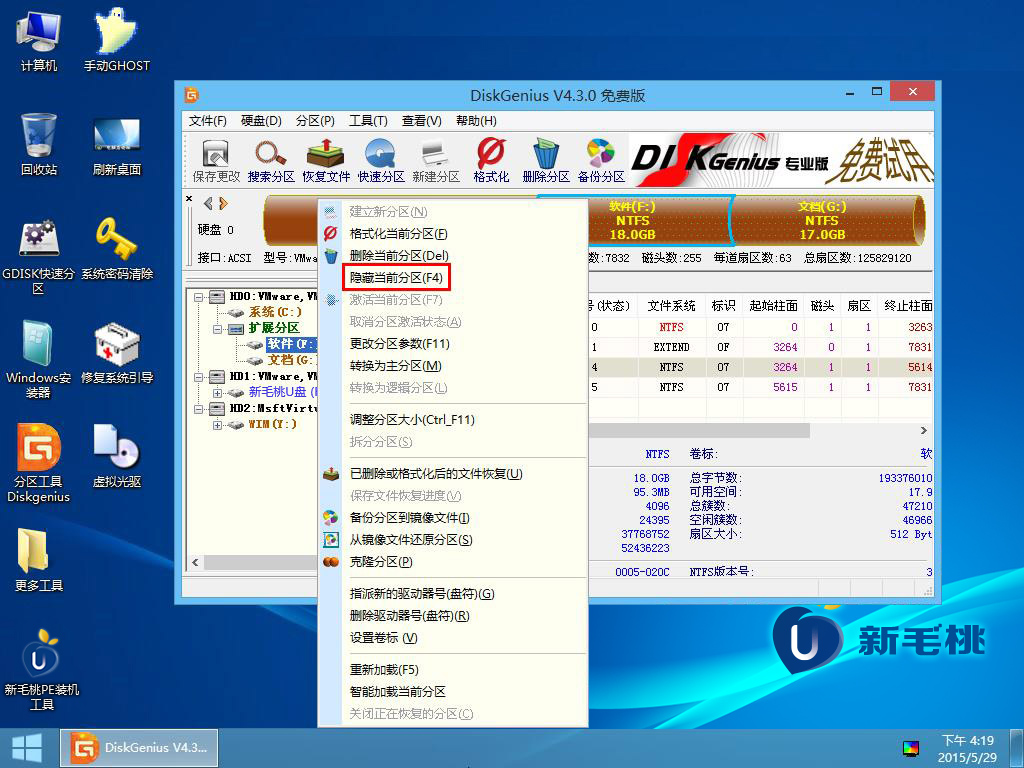Click the 文件系统 column header
This screenshot has height=768, width=1024.
pyautogui.click(x=671, y=306)
